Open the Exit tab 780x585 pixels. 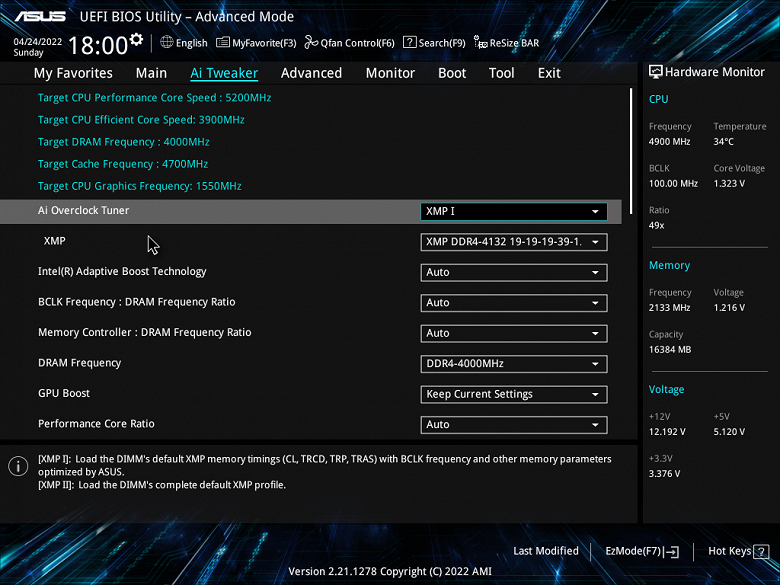549,73
